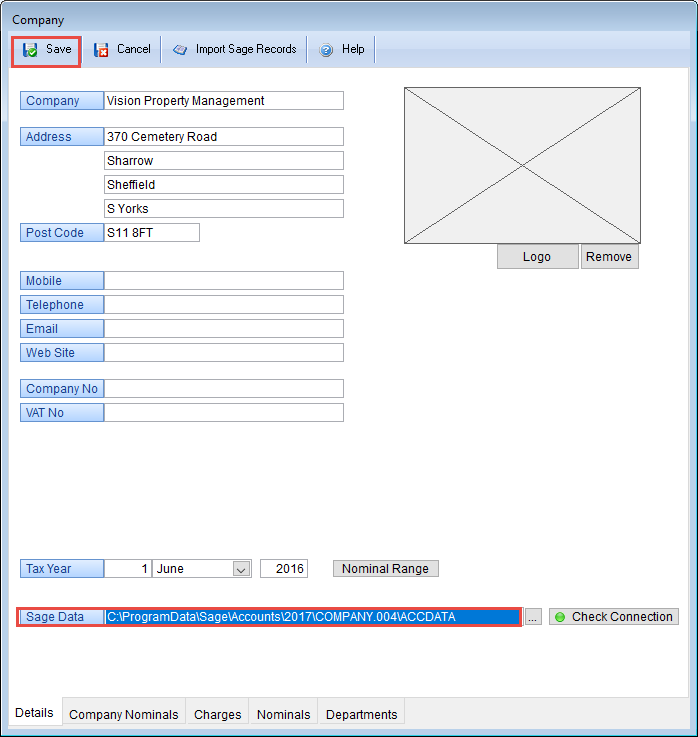Click the Company window title text
Screen dimensions: 698x737
pos(38,20)
